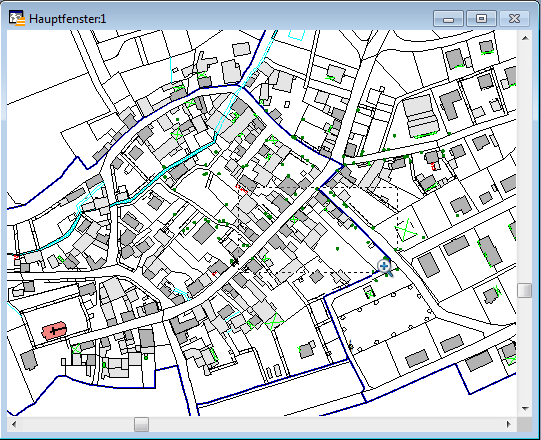Click the horizontal scrollbar left arrow

14,424
